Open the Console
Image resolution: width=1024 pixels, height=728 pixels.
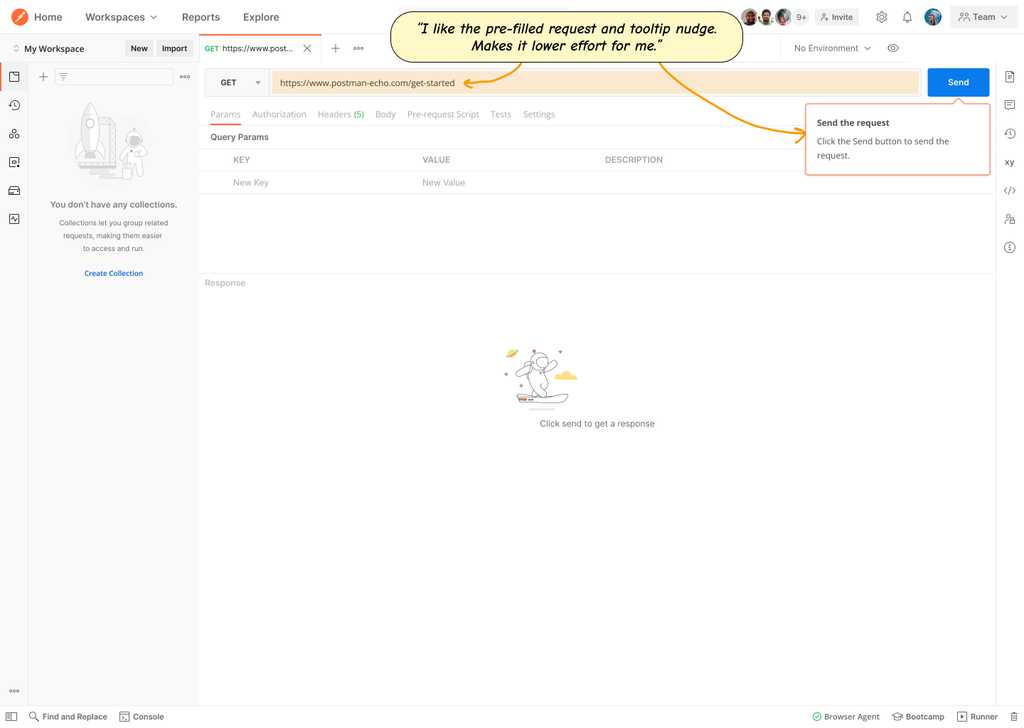pos(142,716)
